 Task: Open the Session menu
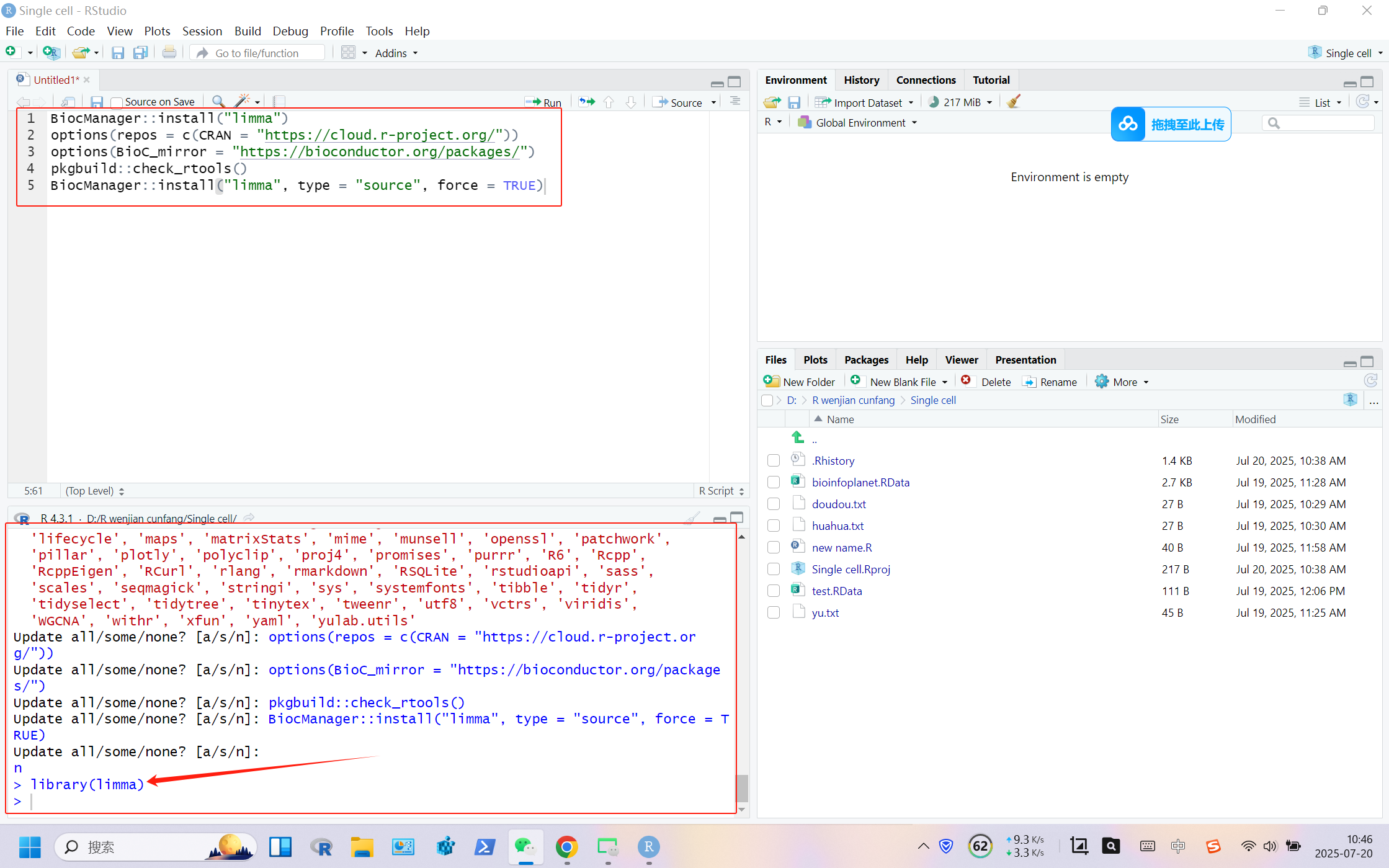[x=202, y=31]
